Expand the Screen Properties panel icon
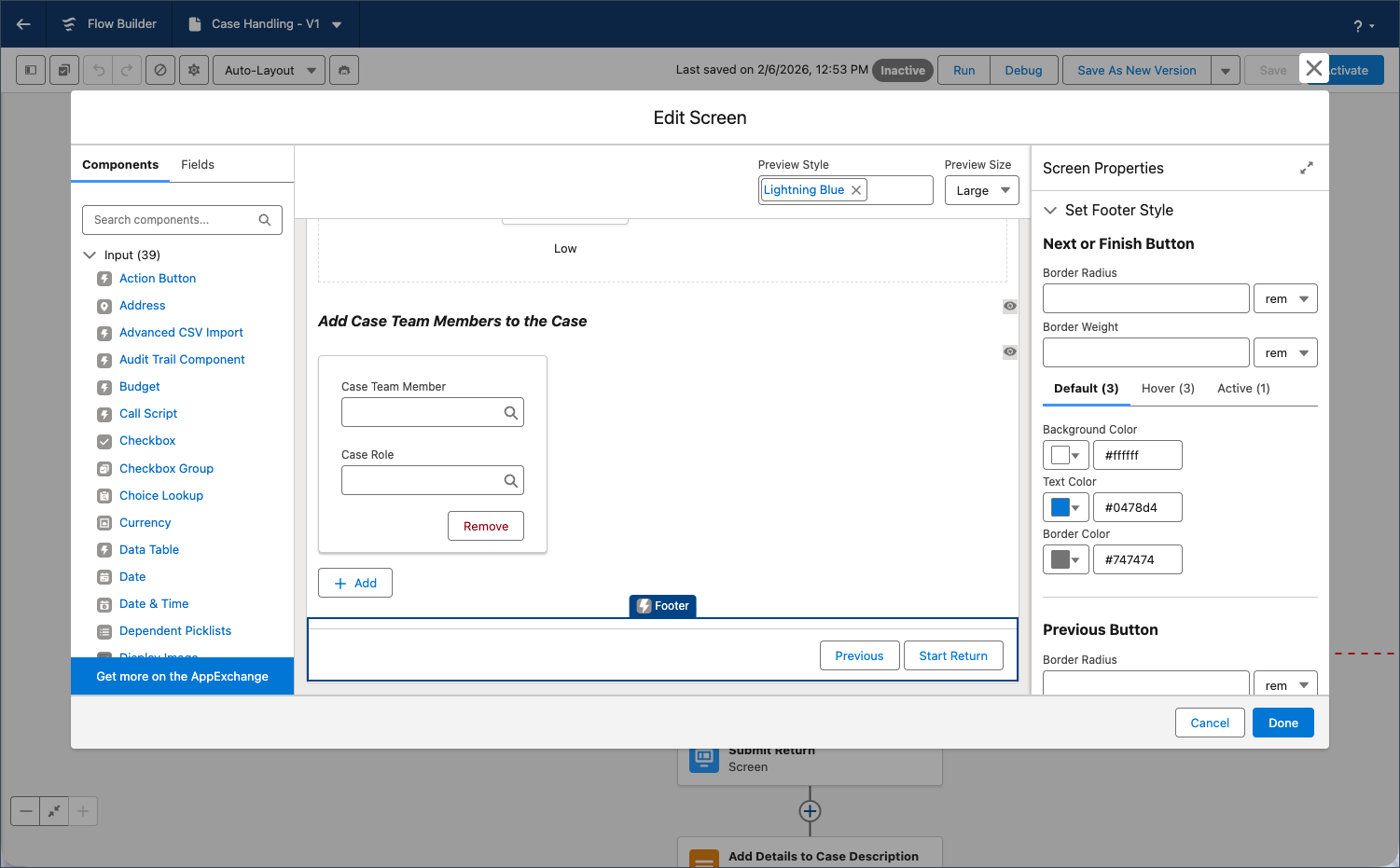 (1306, 168)
